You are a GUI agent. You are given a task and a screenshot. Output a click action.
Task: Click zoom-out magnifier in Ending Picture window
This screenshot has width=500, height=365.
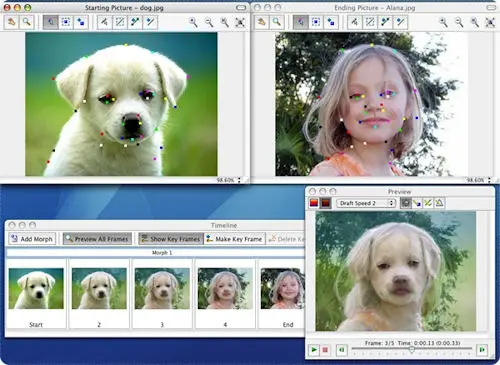[459, 22]
